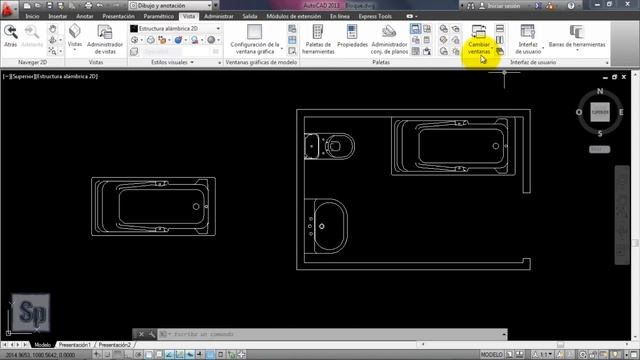Click the help question mark icon
This screenshot has width=640, height=360.
(571, 6)
